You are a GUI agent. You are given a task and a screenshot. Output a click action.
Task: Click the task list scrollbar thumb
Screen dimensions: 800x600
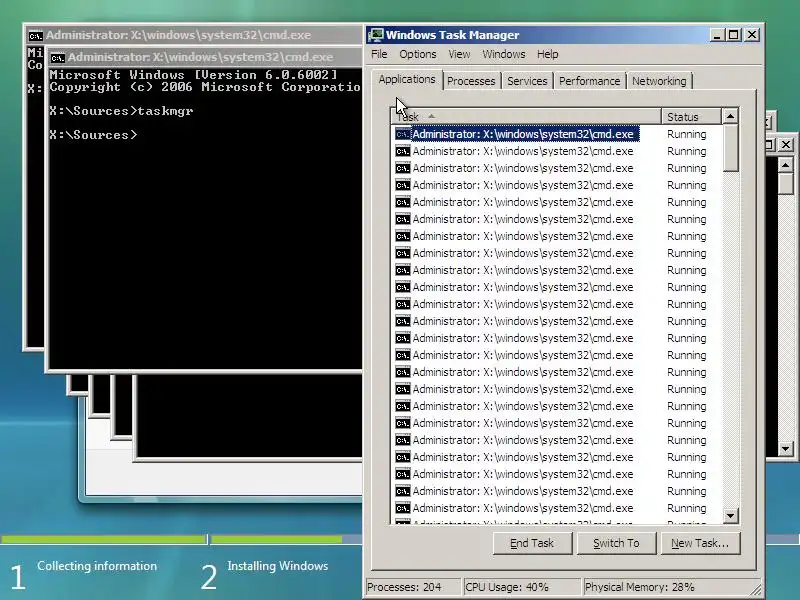pos(731,148)
